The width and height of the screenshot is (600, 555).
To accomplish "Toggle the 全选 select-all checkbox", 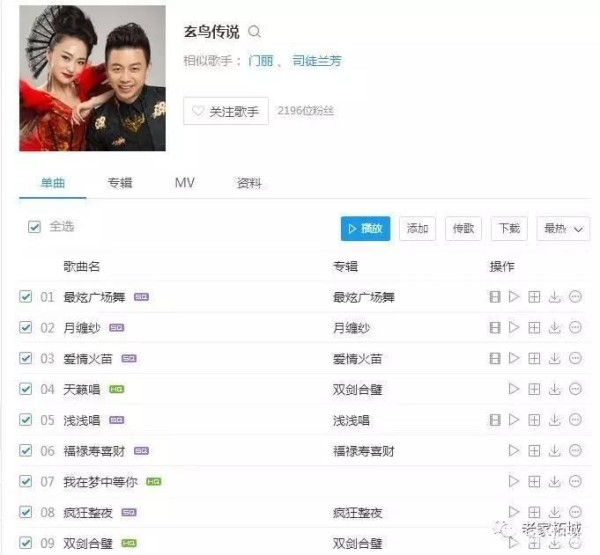I will point(34,227).
